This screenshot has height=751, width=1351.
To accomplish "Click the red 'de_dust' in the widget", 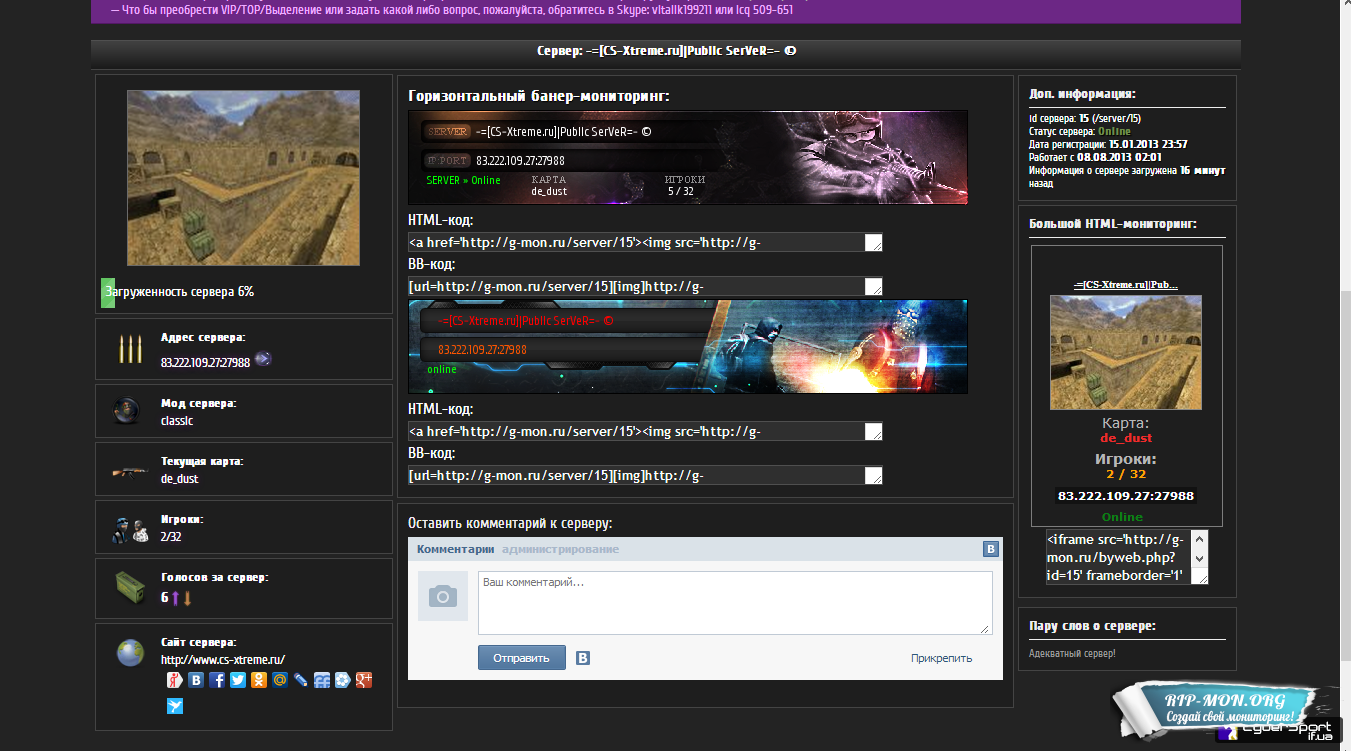I will (x=1126, y=438).
